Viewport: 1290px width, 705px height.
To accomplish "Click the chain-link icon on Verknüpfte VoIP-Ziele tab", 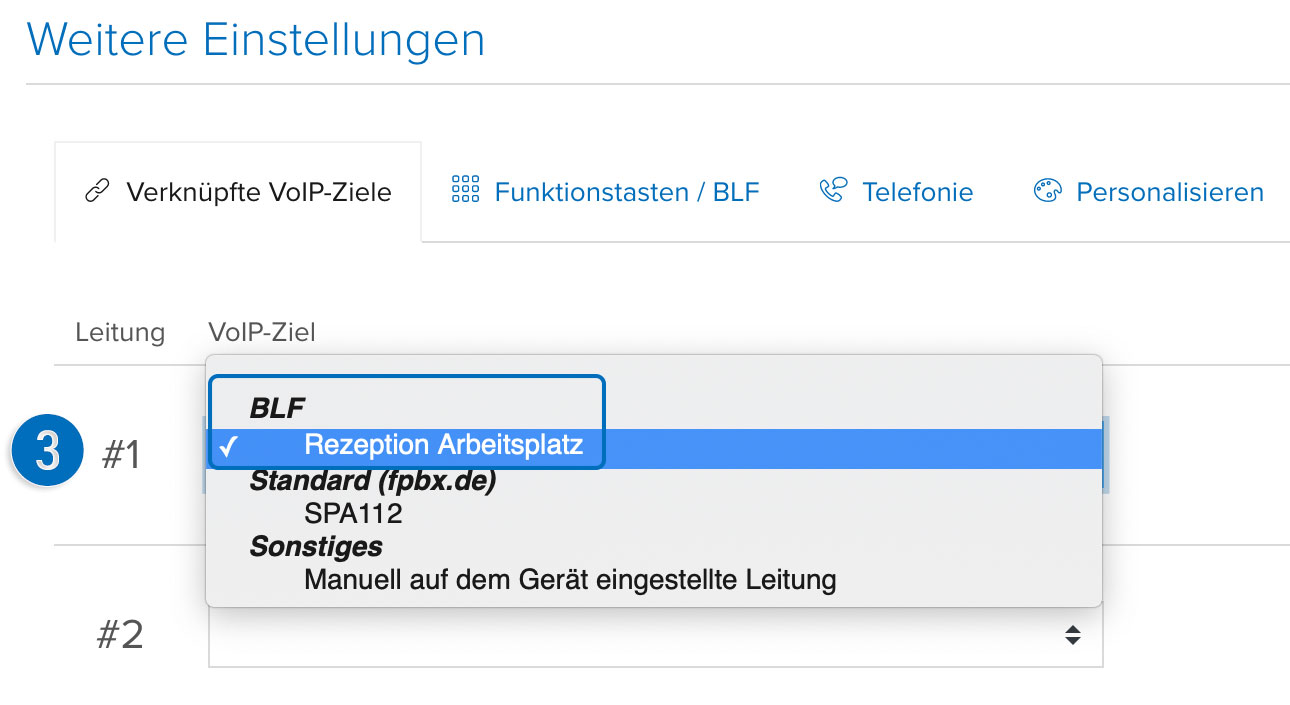I will (x=97, y=192).
